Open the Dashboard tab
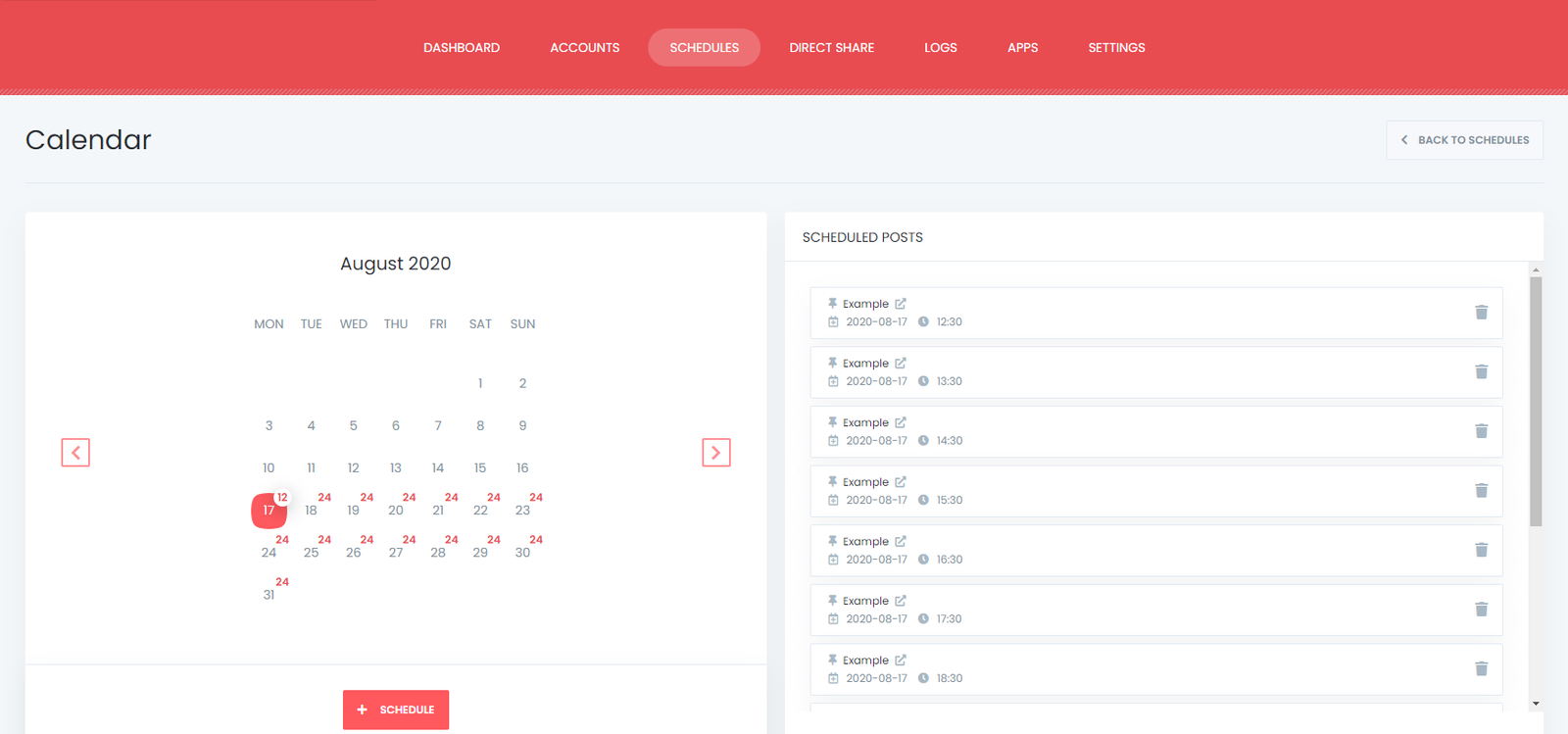The width and height of the screenshot is (1568, 734). click(x=462, y=47)
